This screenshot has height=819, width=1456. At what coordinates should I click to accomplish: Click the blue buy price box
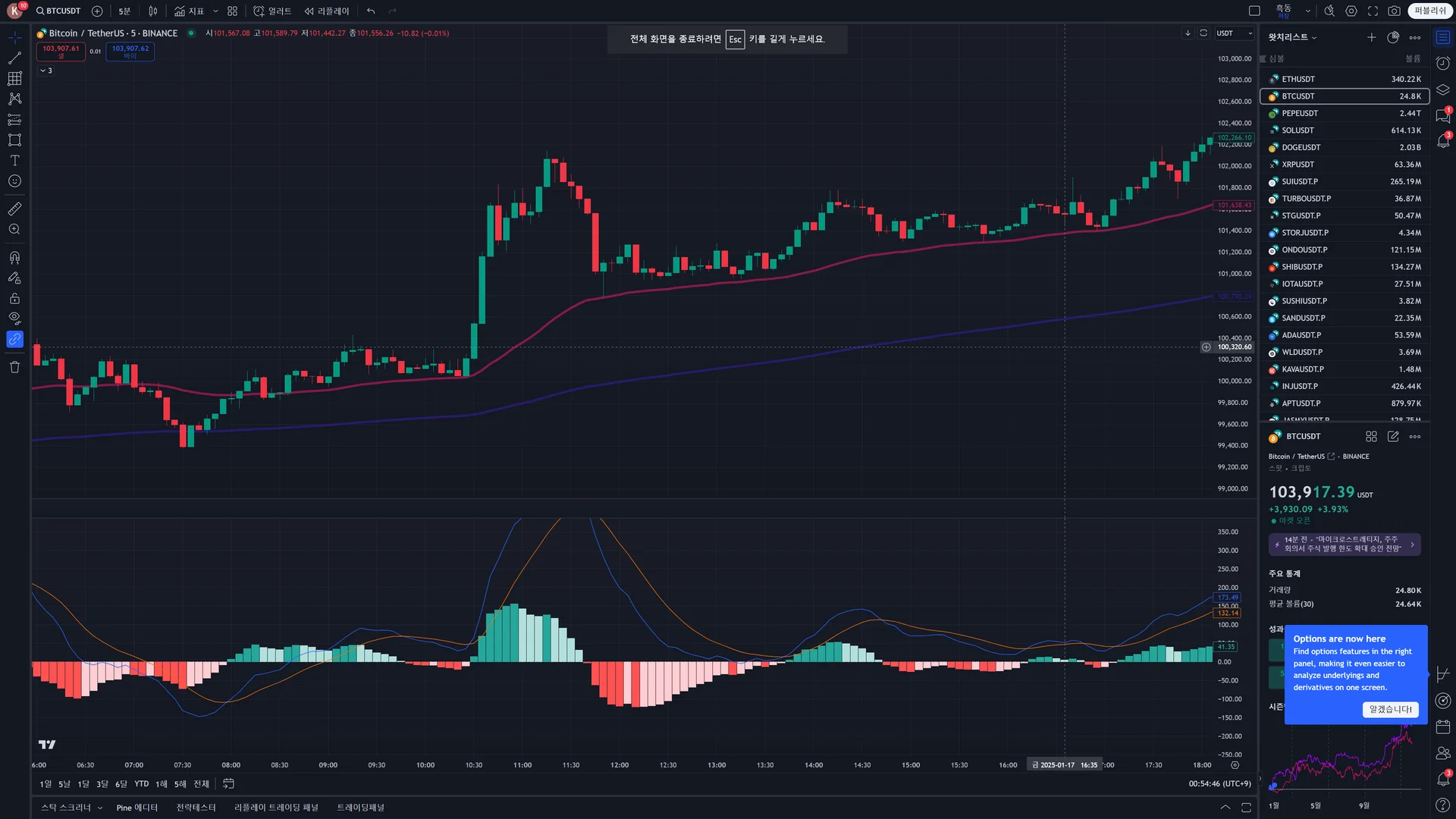click(130, 52)
